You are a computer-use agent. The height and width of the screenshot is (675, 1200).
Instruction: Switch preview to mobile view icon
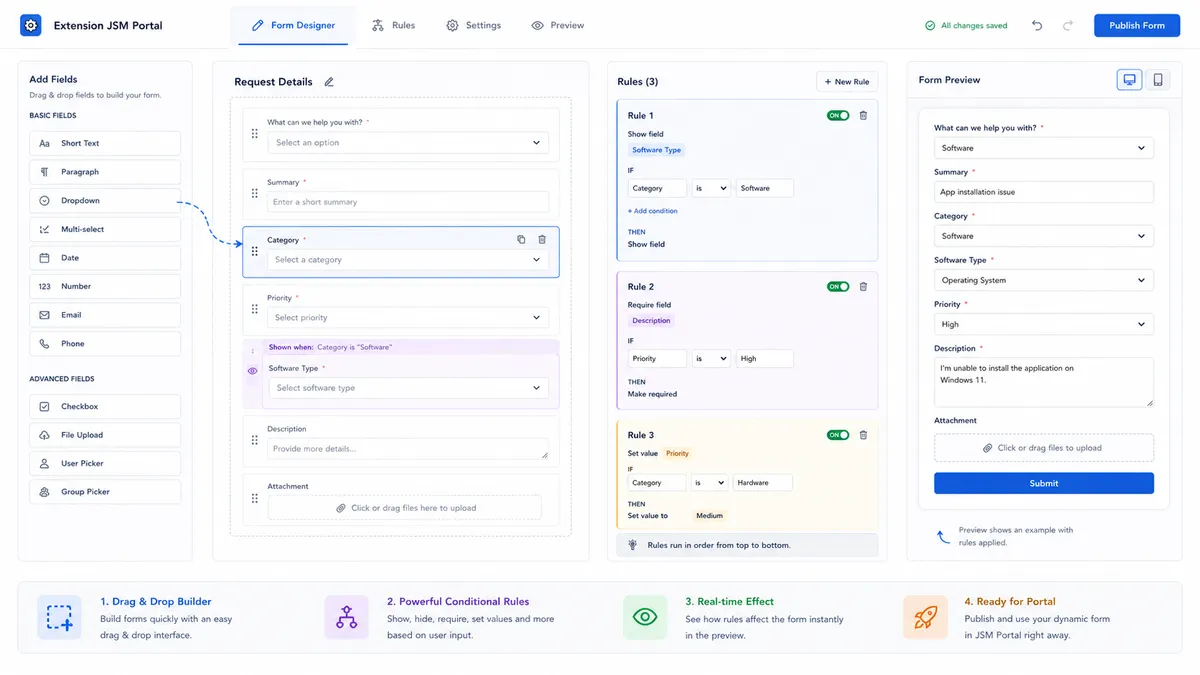1158,80
